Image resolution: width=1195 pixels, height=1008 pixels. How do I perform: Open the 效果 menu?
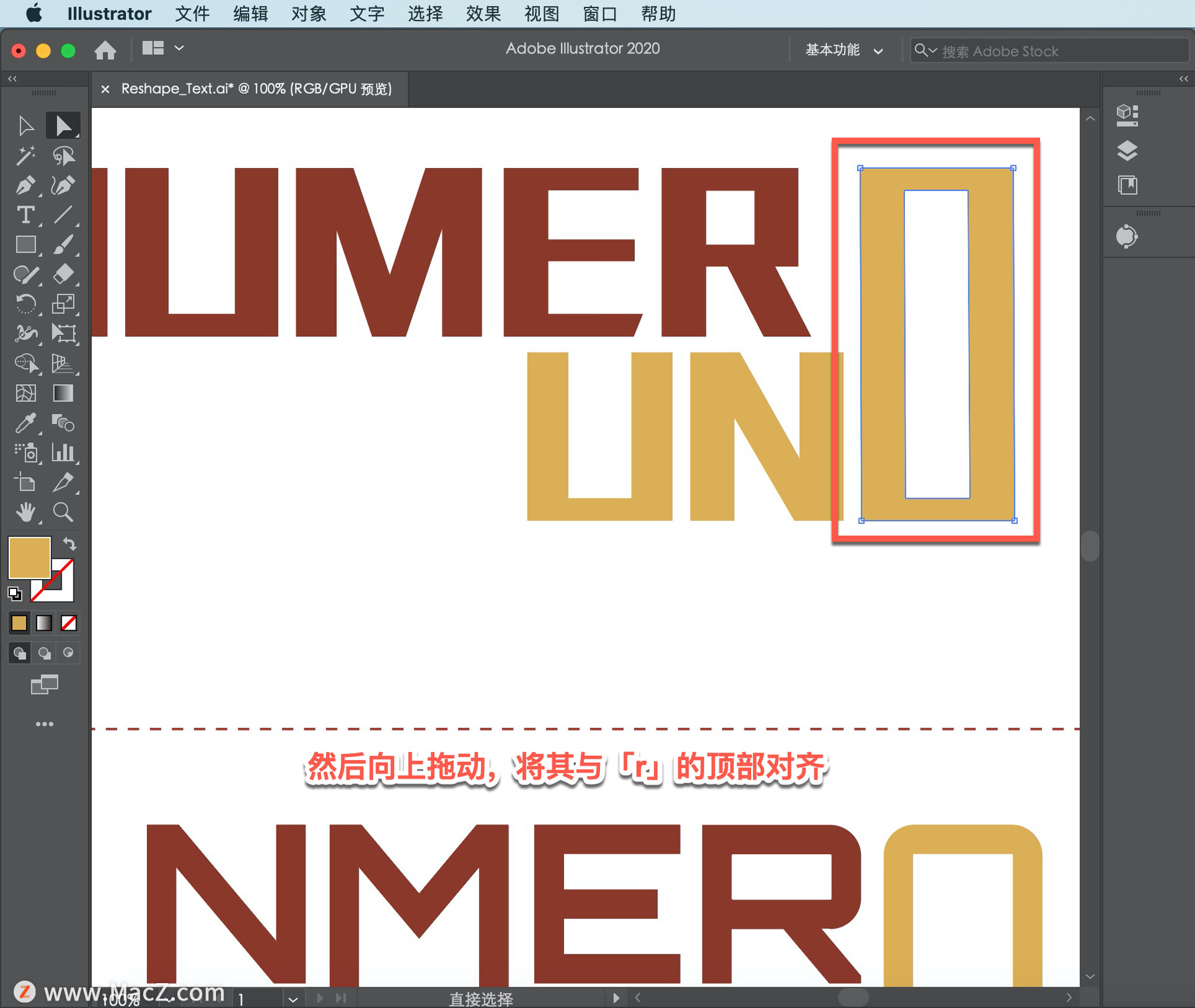(483, 14)
